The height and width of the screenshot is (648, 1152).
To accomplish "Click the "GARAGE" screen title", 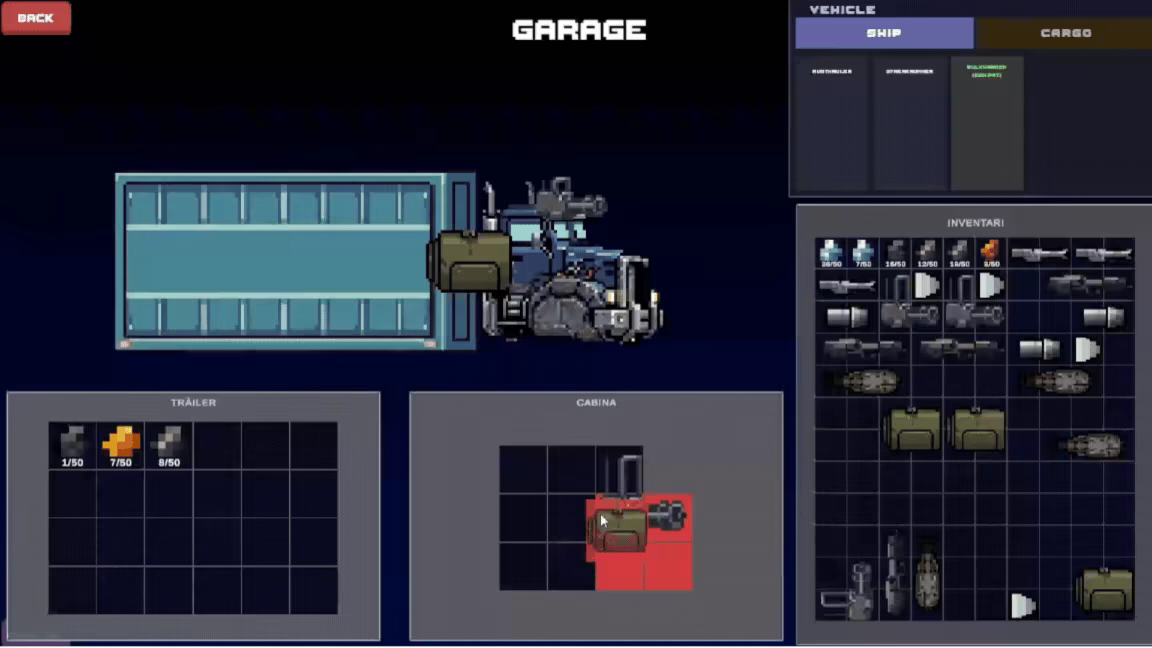I will pos(579,30).
